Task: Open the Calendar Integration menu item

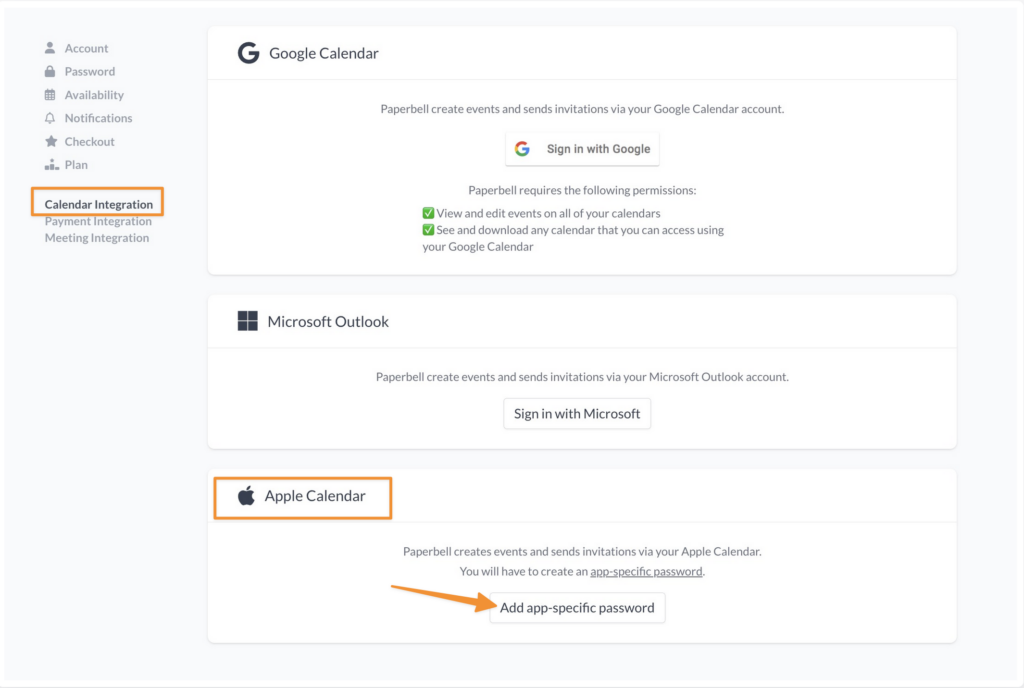Action: coord(98,204)
